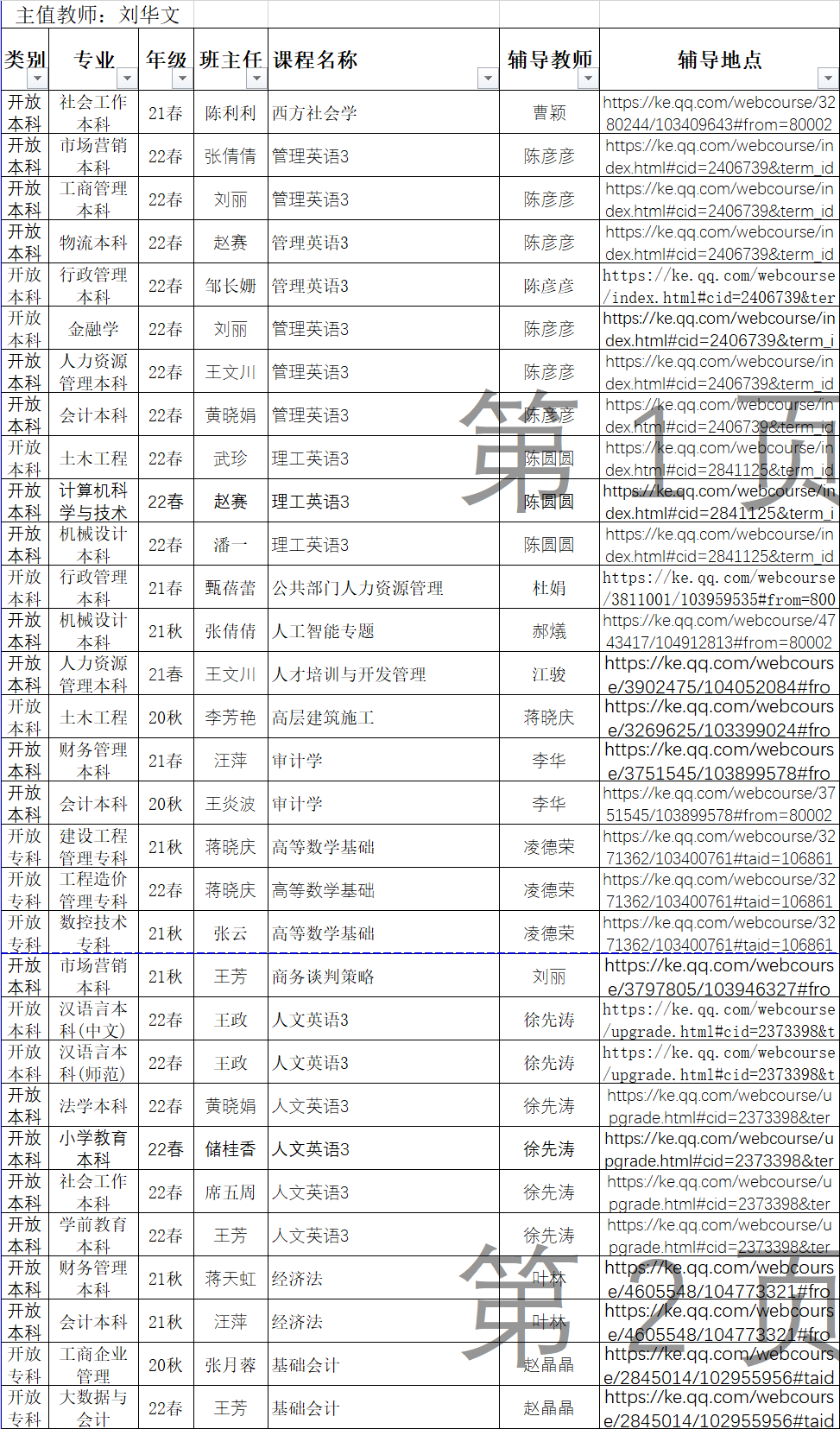Image resolution: width=840 pixels, height=1429 pixels.
Task: Open the 专业 column filter dropdown
Action: click(x=127, y=79)
